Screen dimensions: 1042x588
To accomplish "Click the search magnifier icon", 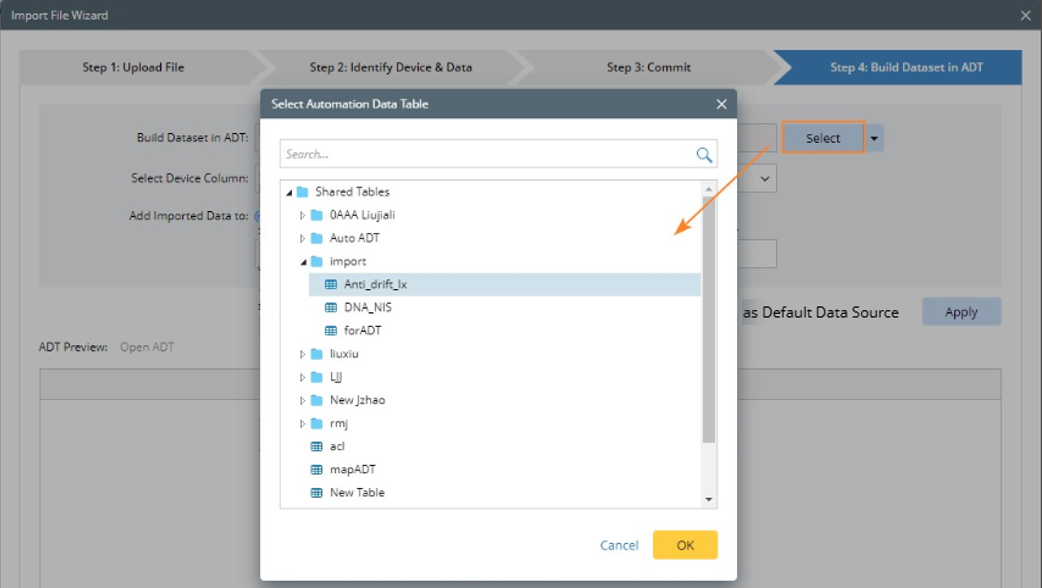I will pyautogui.click(x=704, y=154).
